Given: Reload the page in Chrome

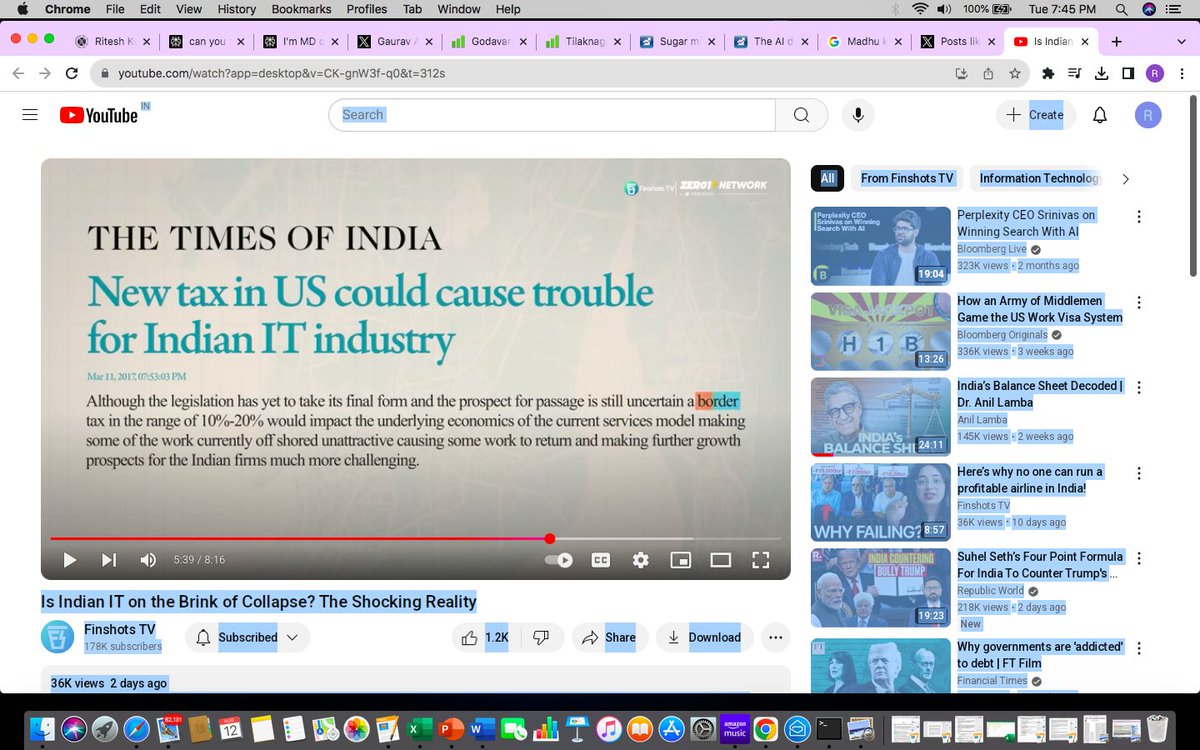Looking at the screenshot, I should click(71, 73).
